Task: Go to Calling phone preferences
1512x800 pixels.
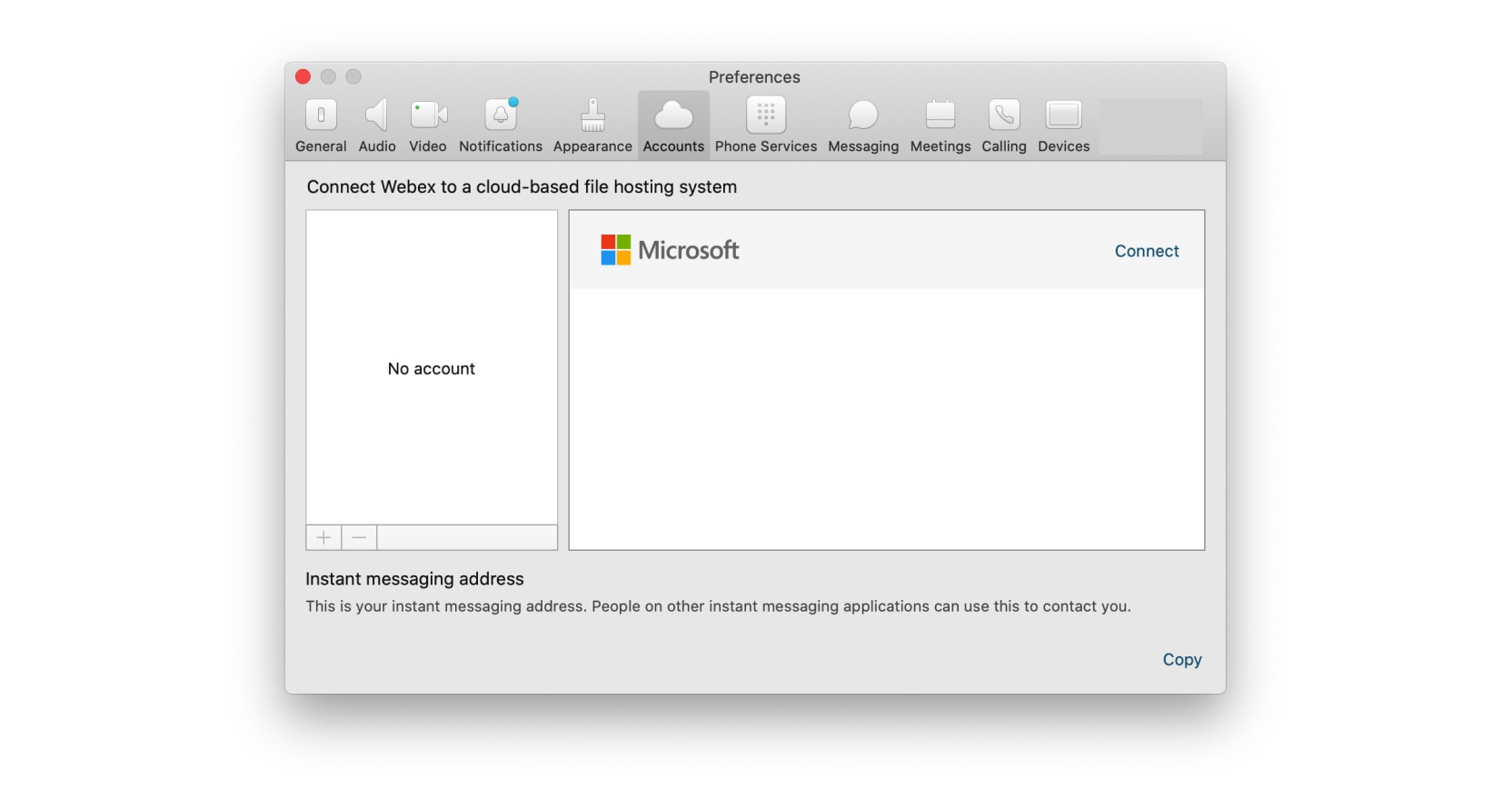Action: (x=1004, y=125)
